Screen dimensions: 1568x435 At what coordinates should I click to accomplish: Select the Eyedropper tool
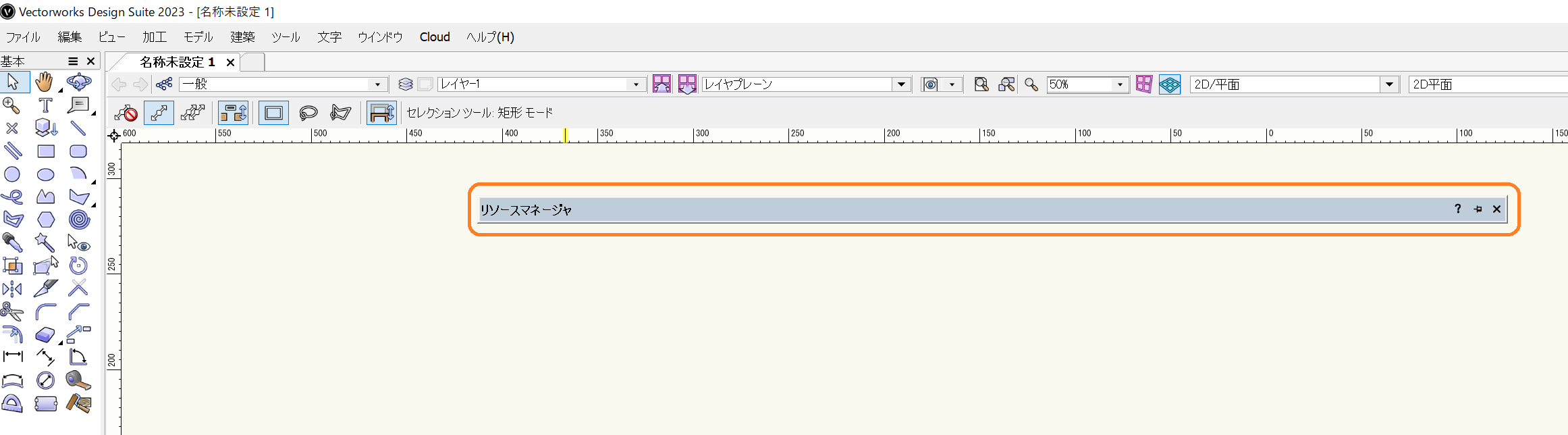point(12,242)
